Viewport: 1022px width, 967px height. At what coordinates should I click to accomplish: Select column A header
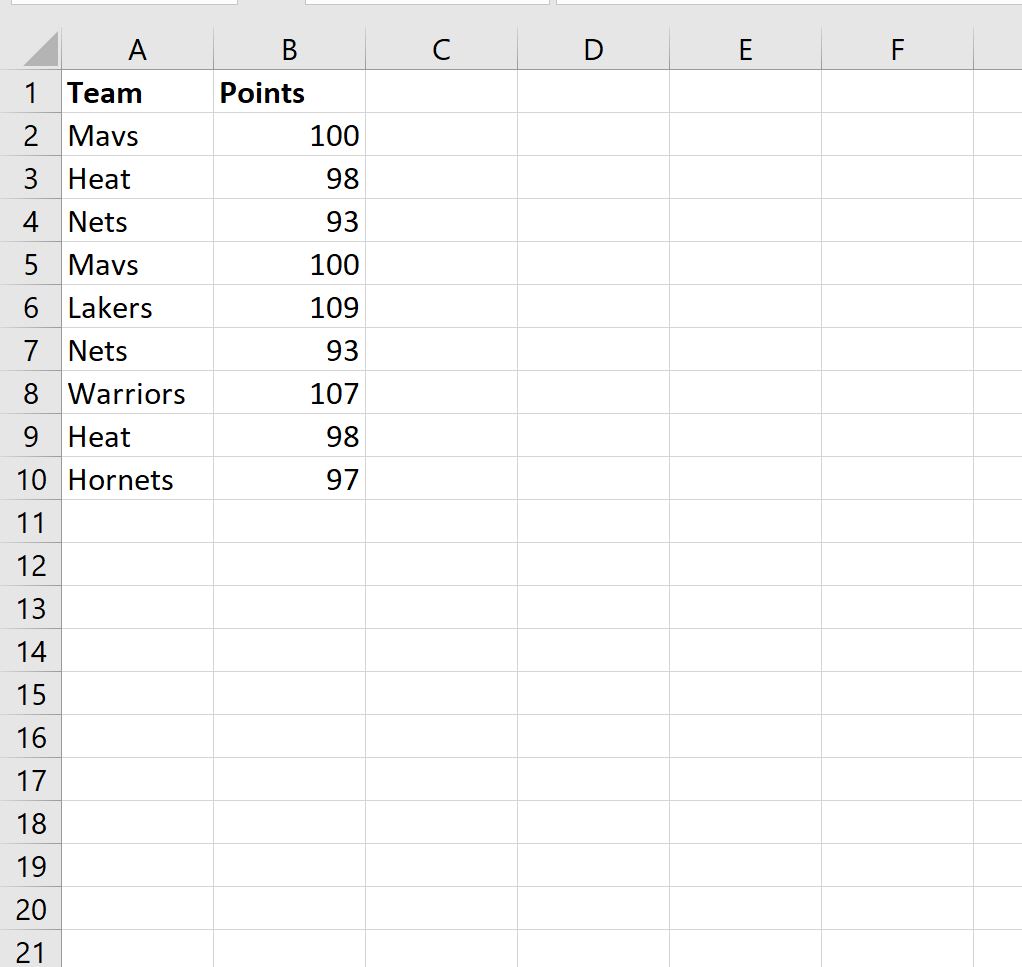coord(137,49)
